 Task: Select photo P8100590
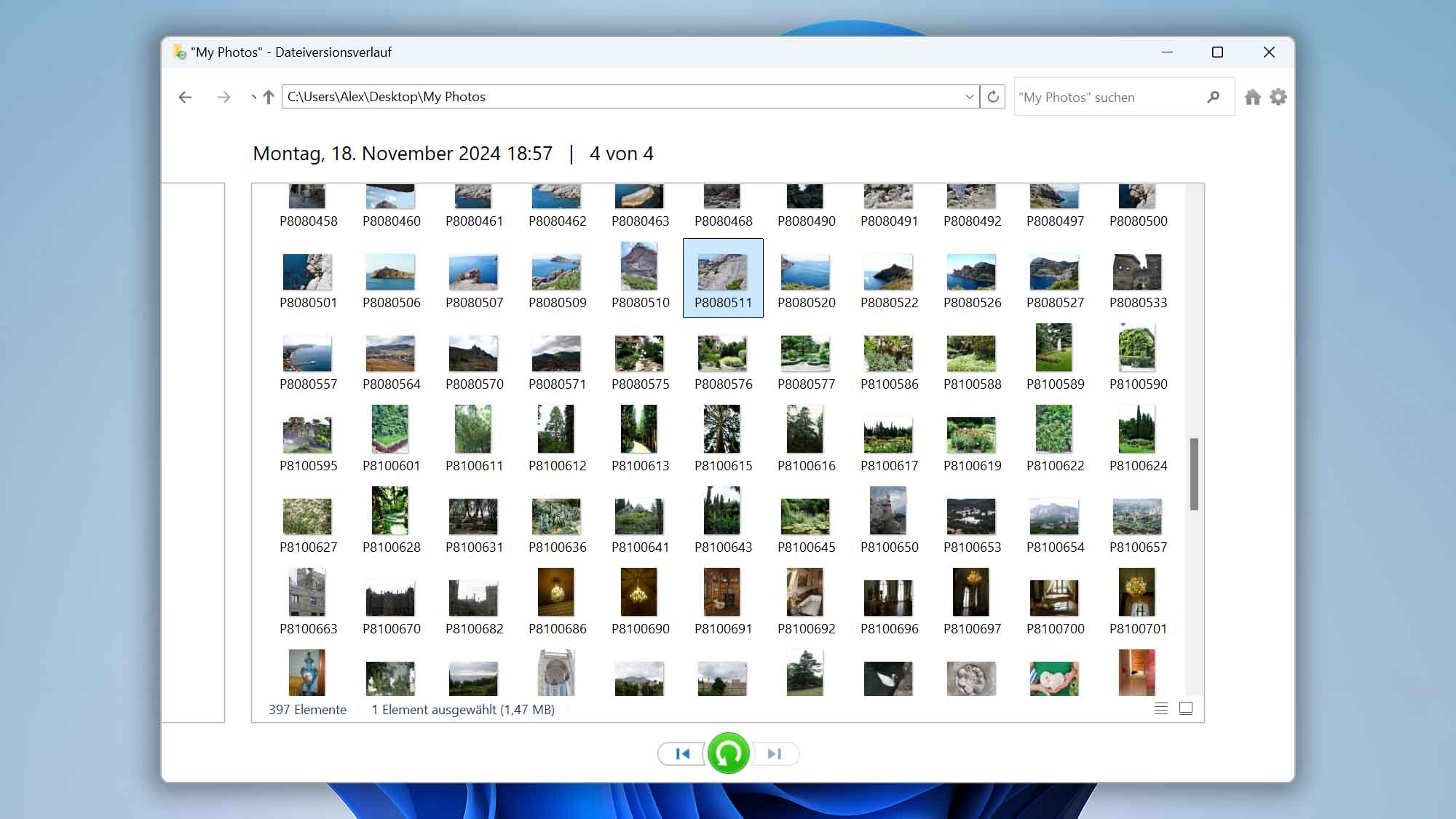[x=1139, y=360]
